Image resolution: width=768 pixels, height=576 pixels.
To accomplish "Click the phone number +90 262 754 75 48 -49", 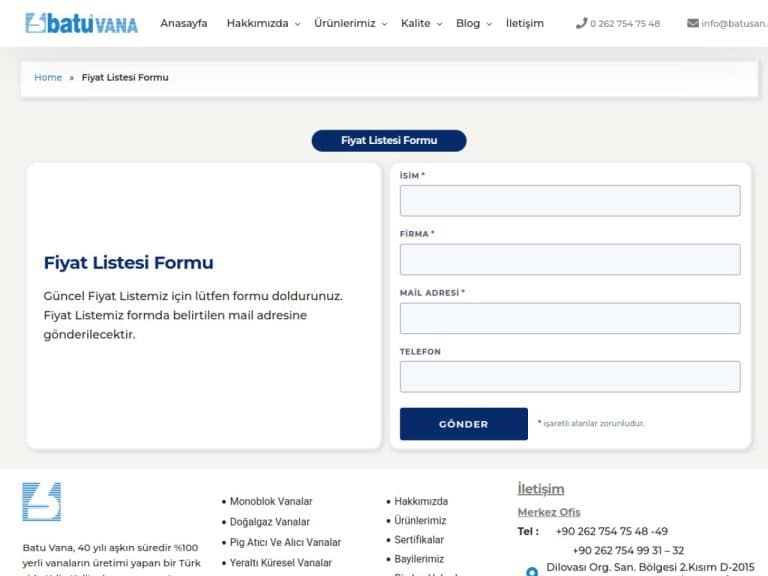I will click(x=611, y=531).
